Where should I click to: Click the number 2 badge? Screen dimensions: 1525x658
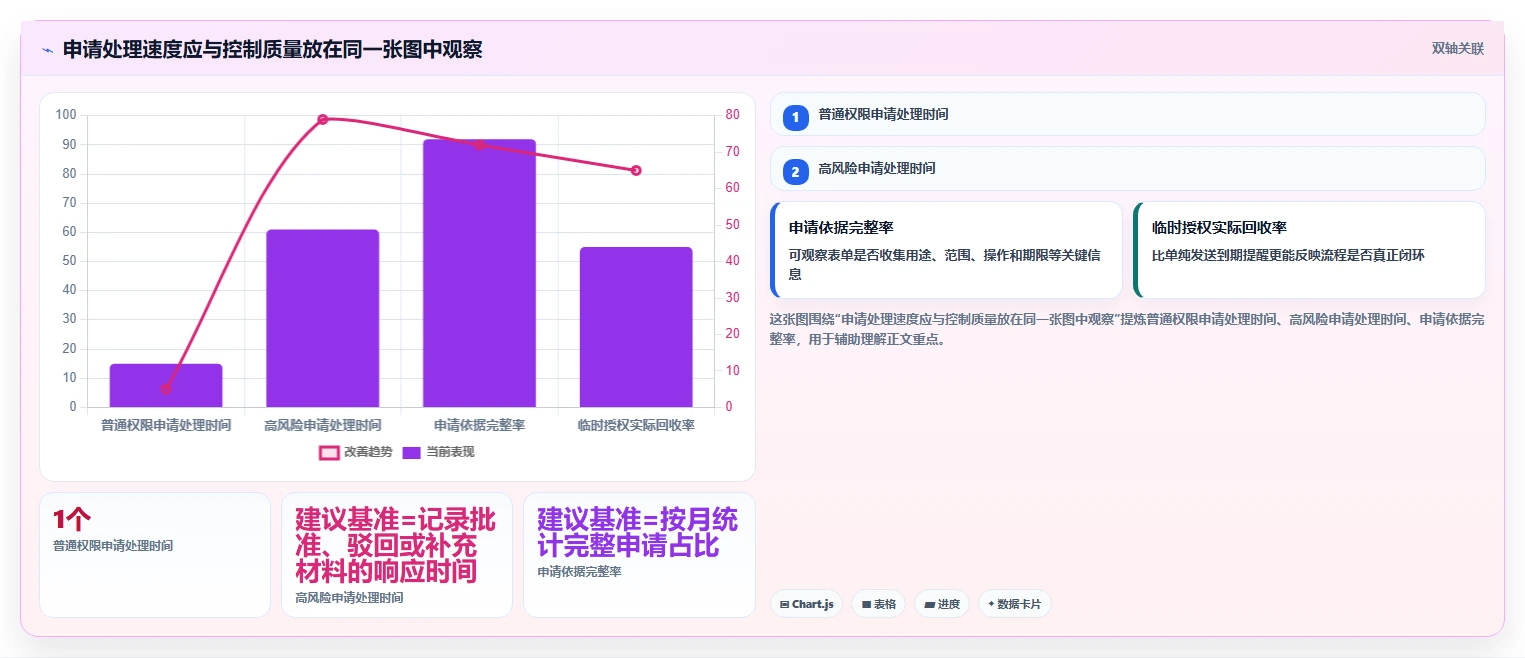pyautogui.click(x=795, y=172)
